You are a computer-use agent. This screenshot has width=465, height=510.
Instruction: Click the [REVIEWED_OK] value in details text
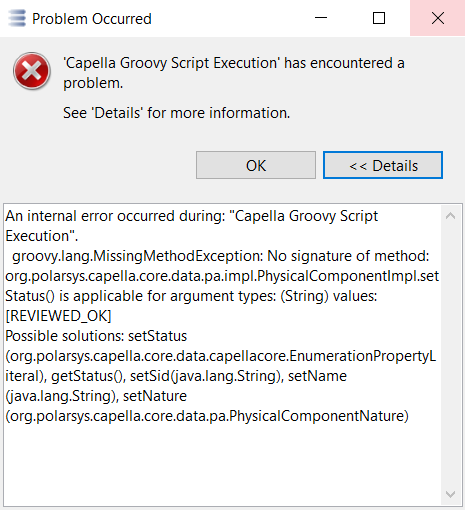tap(58, 316)
